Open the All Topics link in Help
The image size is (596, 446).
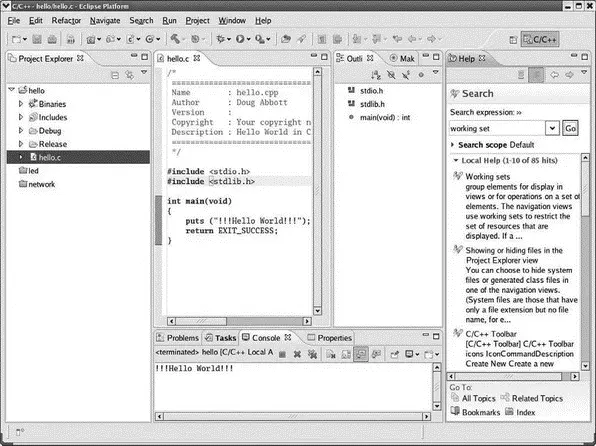click(x=479, y=398)
